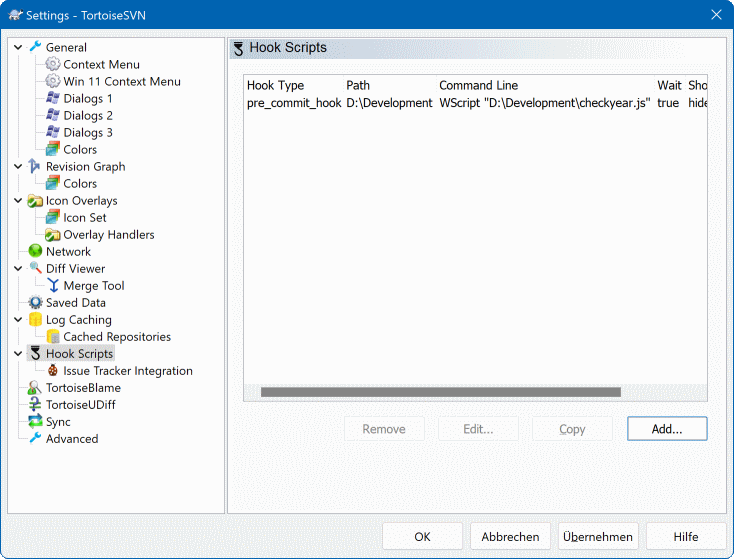The image size is (734, 559).
Task: Click the TortoiseUDiff icon
Action: click(x=35, y=405)
